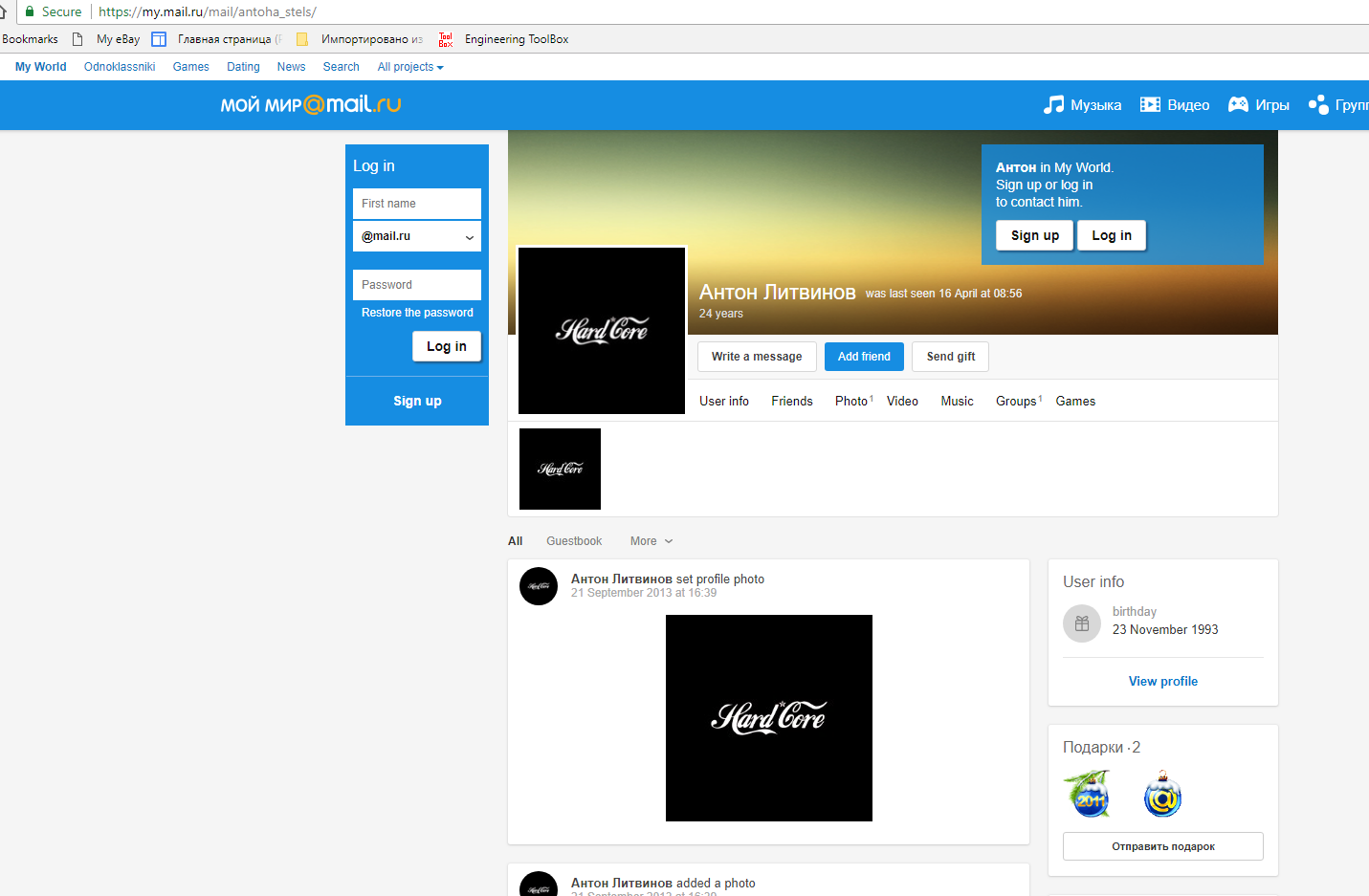Open the blue @ ornament gift
Image resolution: width=1369 pixels, height=896 pixels.
click(1162, 794)
